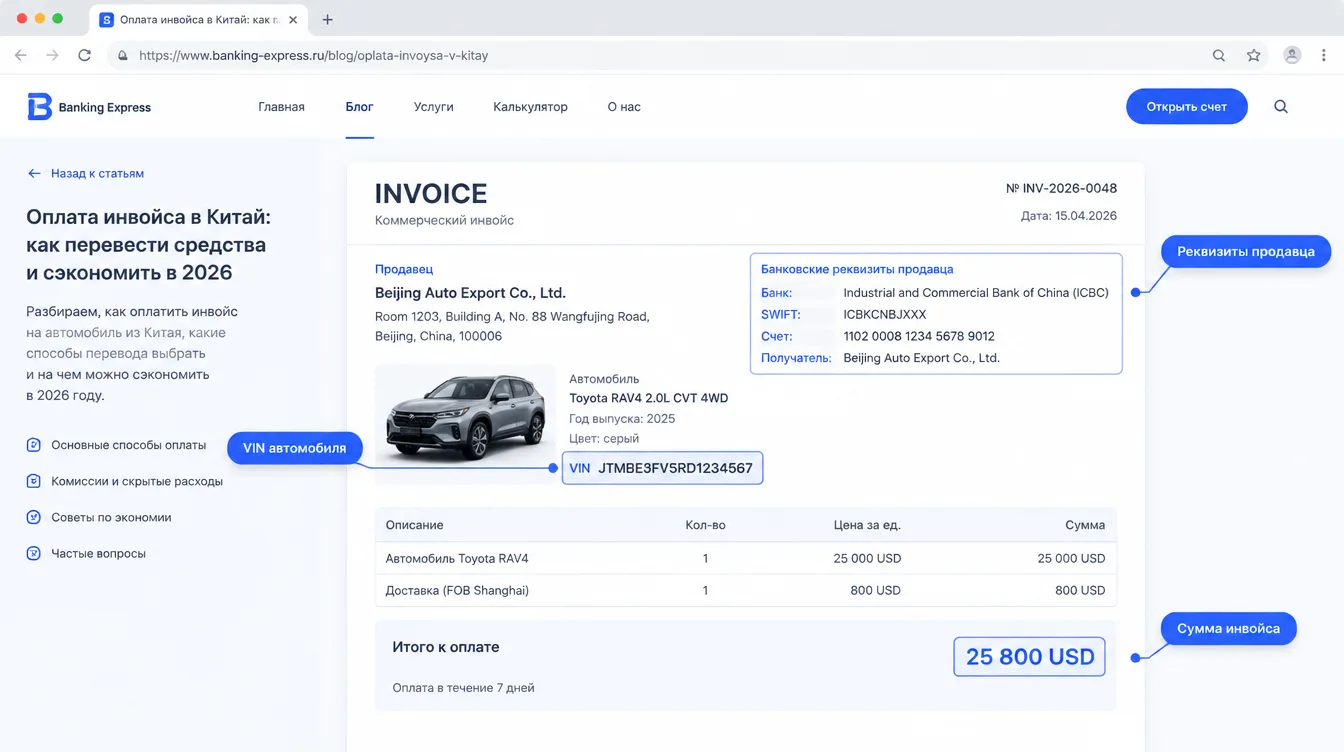Click the icon beside Основные способы оплаты

coord(33,445)
